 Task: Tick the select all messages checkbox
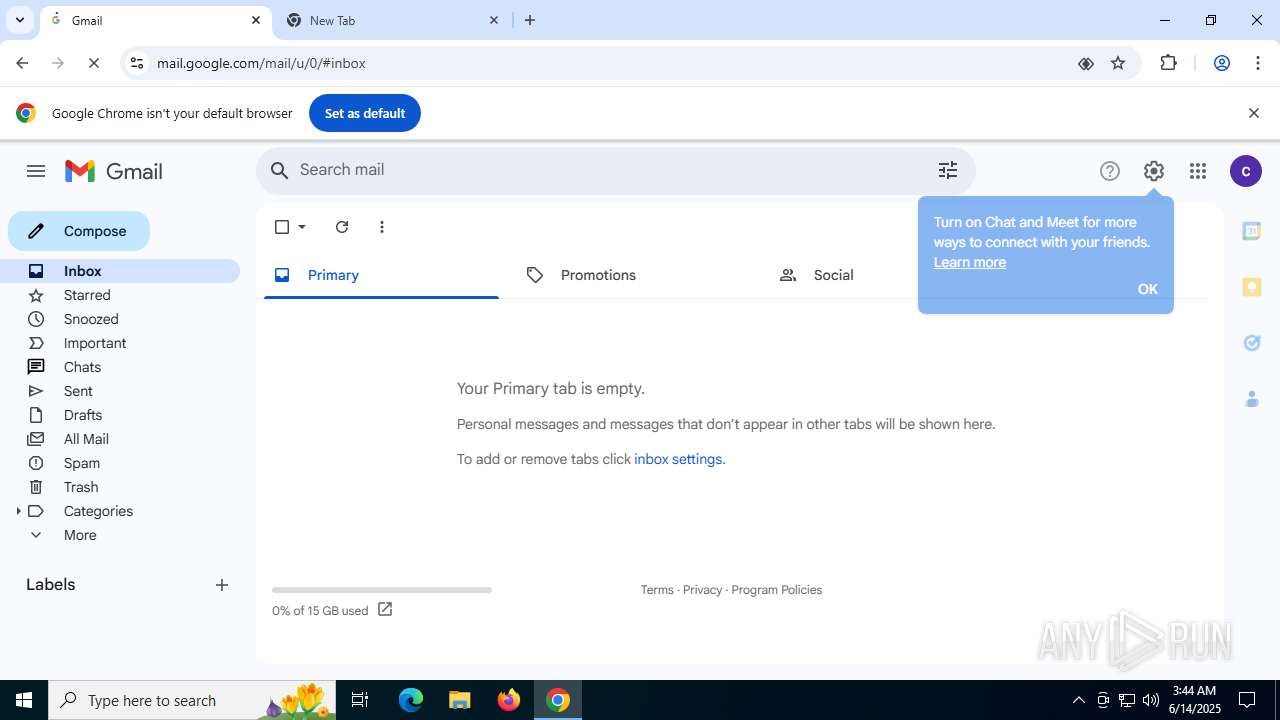tap(282, 227)
